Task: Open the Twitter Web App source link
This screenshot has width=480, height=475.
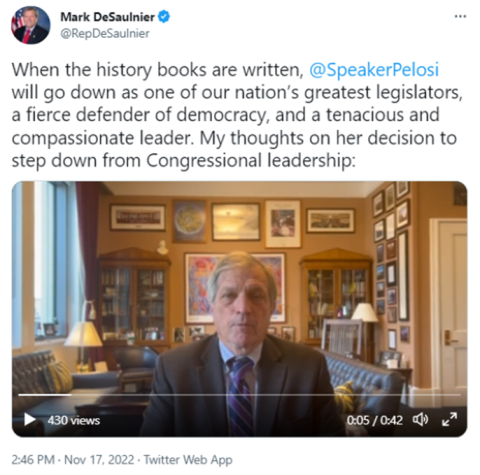Action: tap(188, 460)
